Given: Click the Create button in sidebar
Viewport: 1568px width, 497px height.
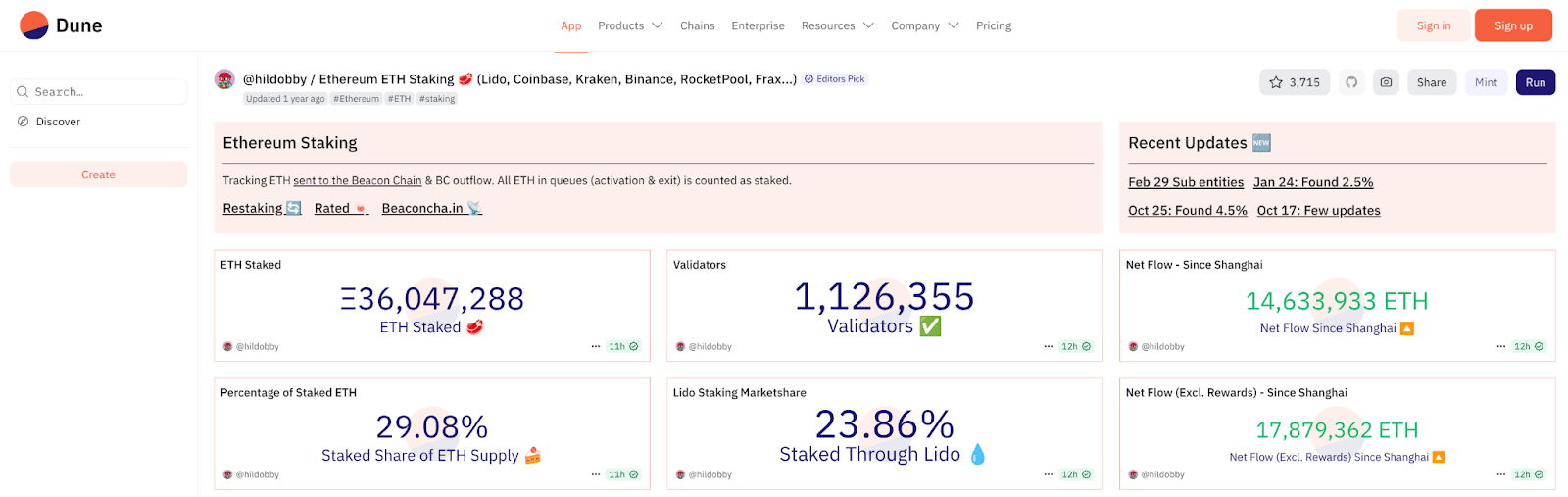Looking at the screenshot, I should coord(98,174).
